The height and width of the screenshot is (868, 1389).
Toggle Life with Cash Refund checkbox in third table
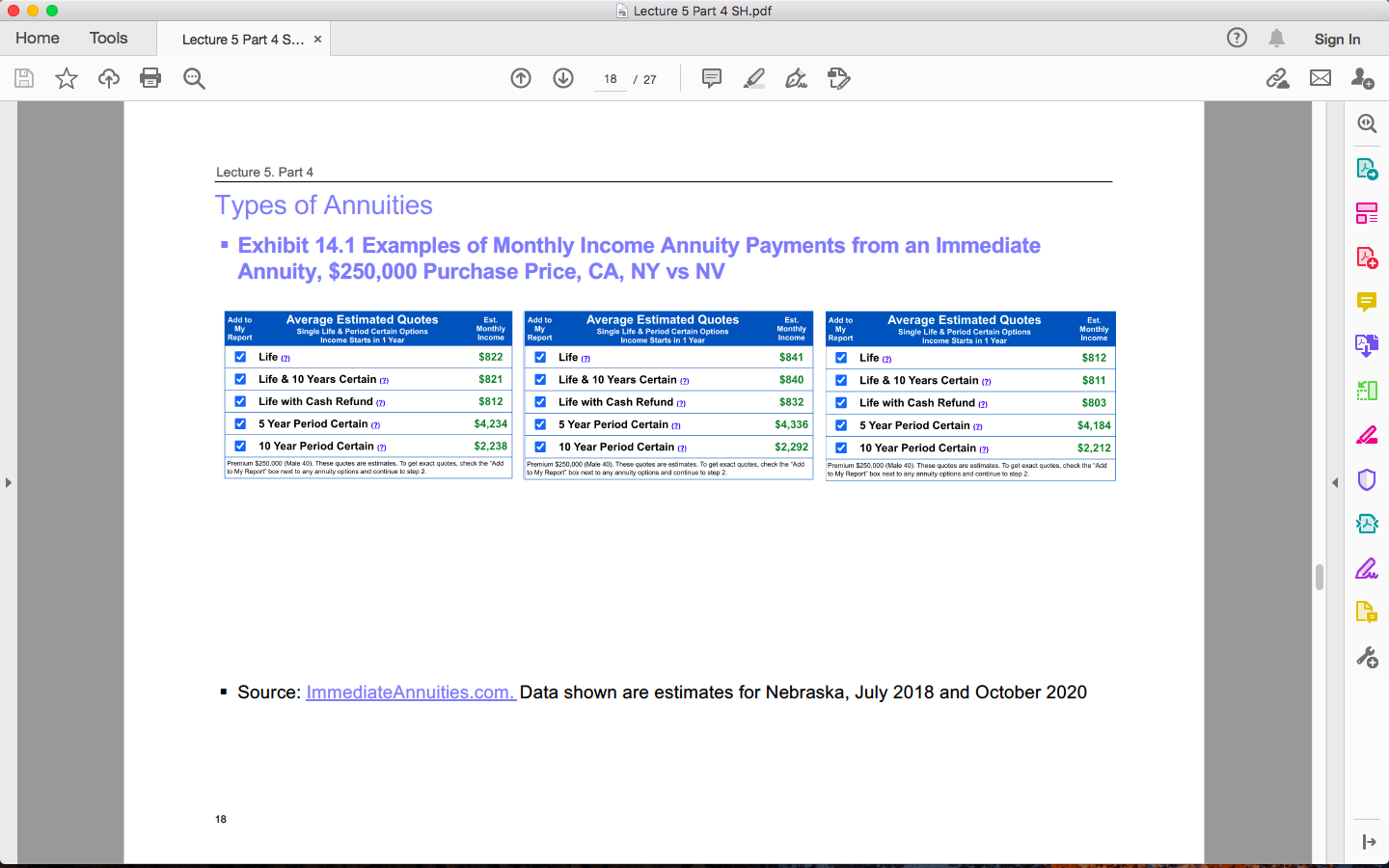(841, 403)
